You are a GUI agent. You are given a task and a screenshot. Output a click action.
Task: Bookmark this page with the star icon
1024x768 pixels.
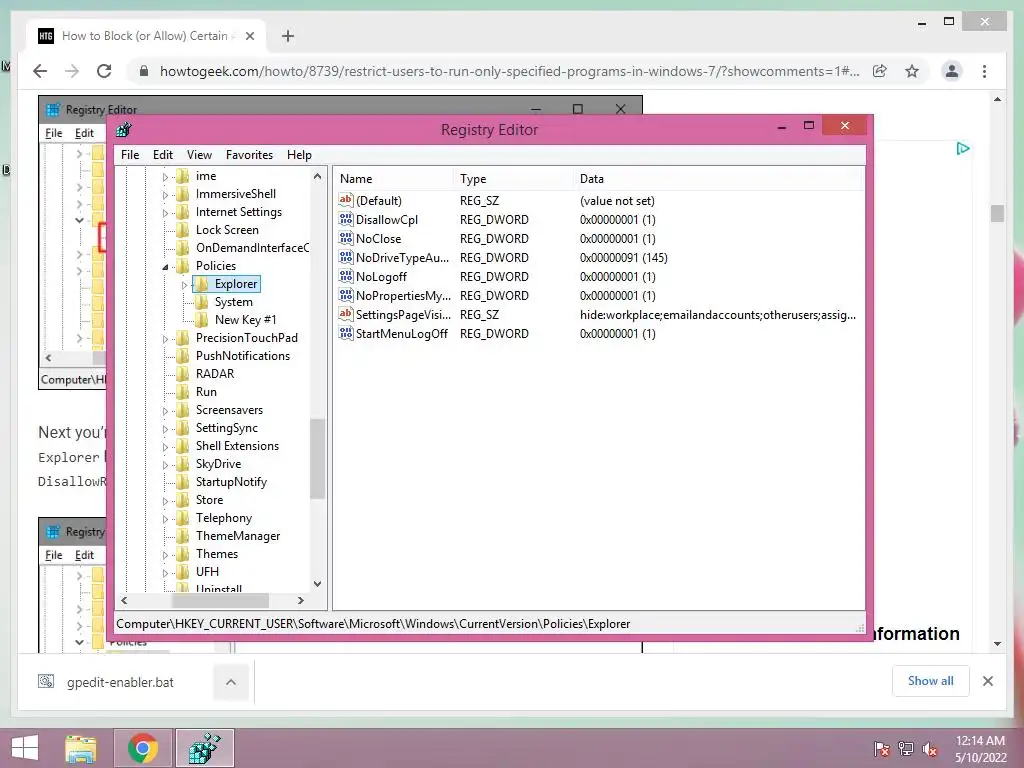click(x=912, y=71)
